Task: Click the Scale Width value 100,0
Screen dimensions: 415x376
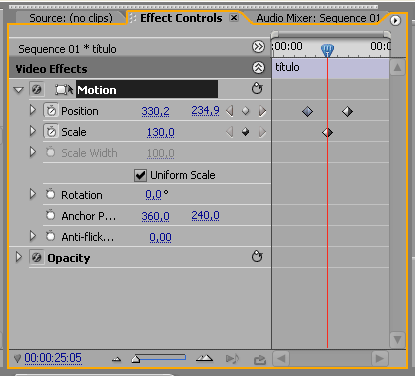Action: [161, 153]
